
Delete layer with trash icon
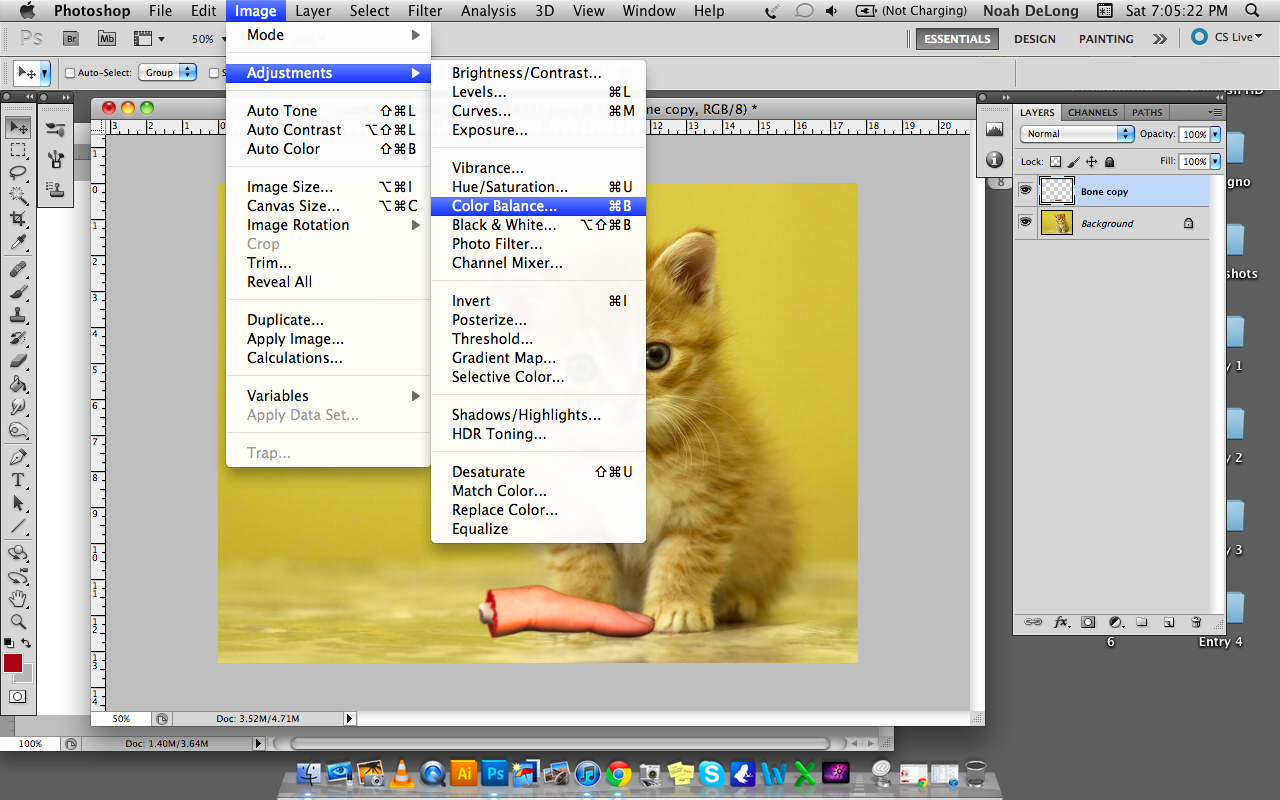point(1196,622)
